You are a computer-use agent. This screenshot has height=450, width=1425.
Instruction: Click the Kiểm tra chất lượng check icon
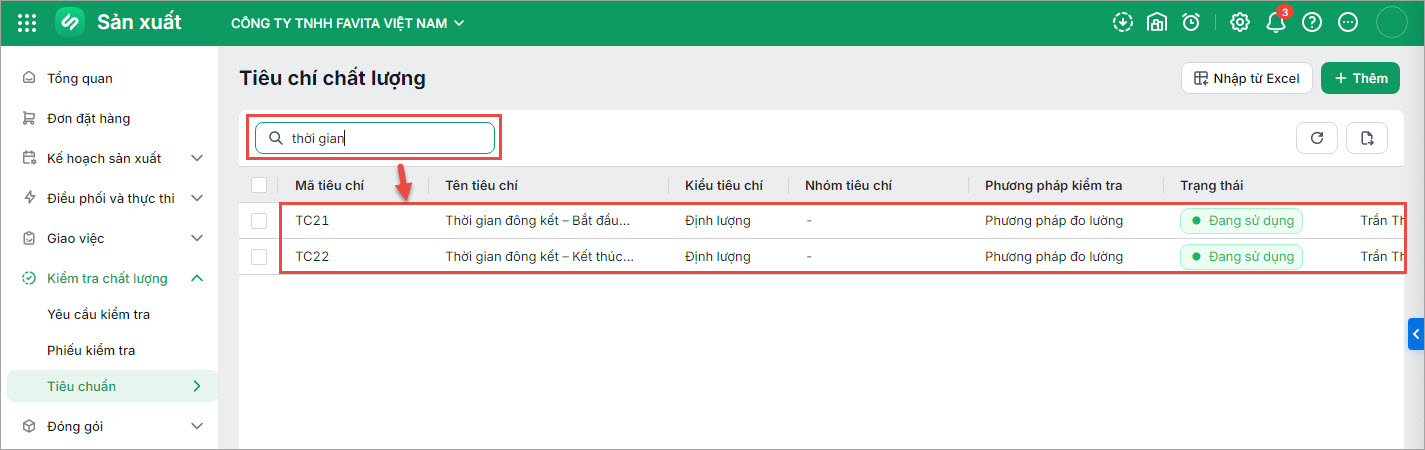click(x=29, y=278)
